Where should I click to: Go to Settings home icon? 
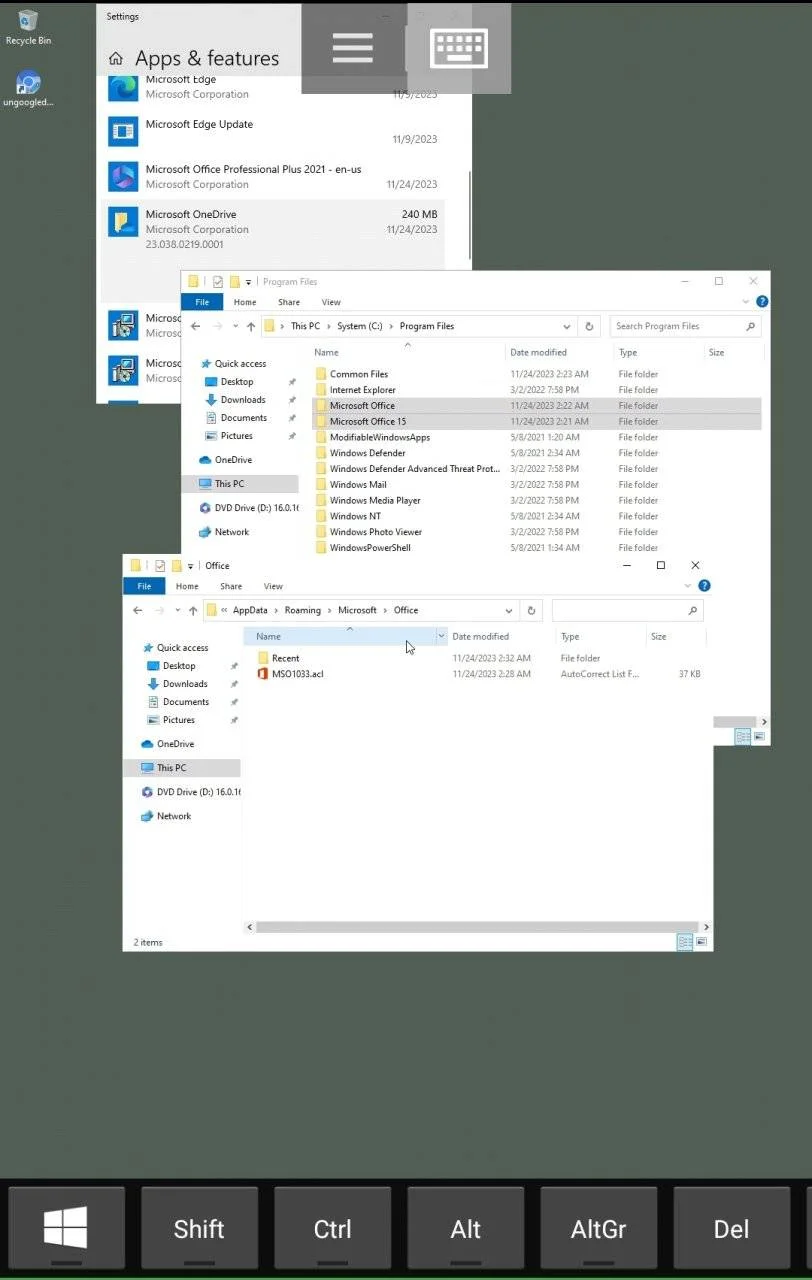[116, 59]
